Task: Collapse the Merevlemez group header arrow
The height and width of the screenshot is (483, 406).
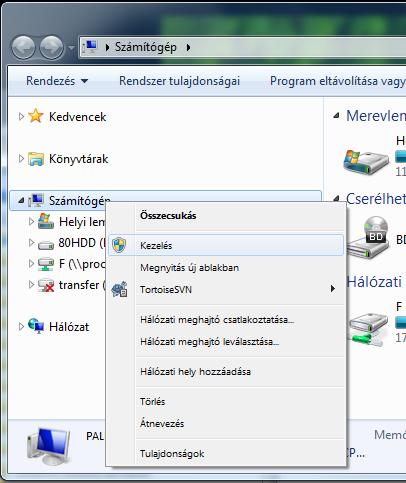Action: click(x=337, y=115)
